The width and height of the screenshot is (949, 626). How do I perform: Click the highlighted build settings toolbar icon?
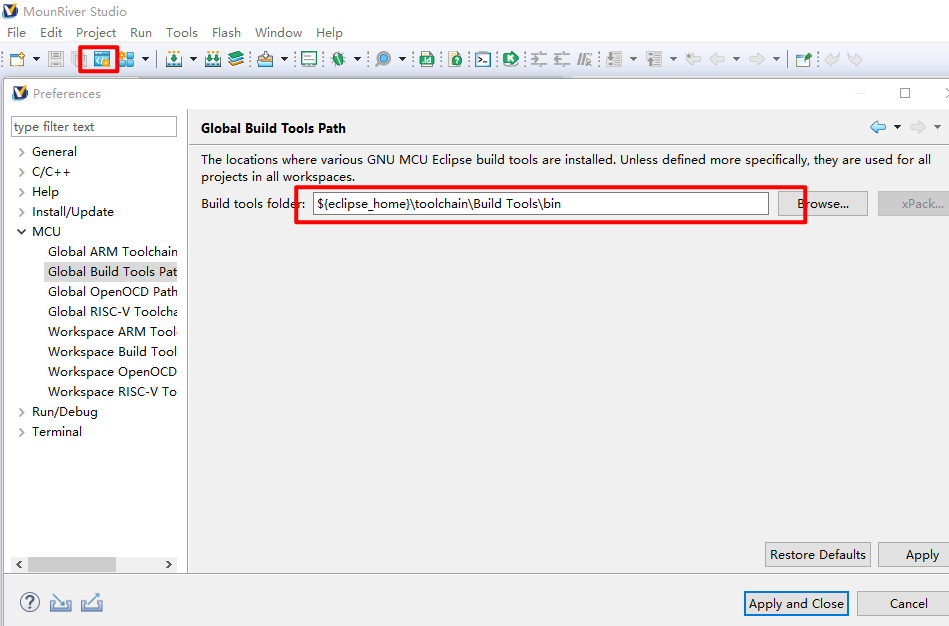(101, 59)
